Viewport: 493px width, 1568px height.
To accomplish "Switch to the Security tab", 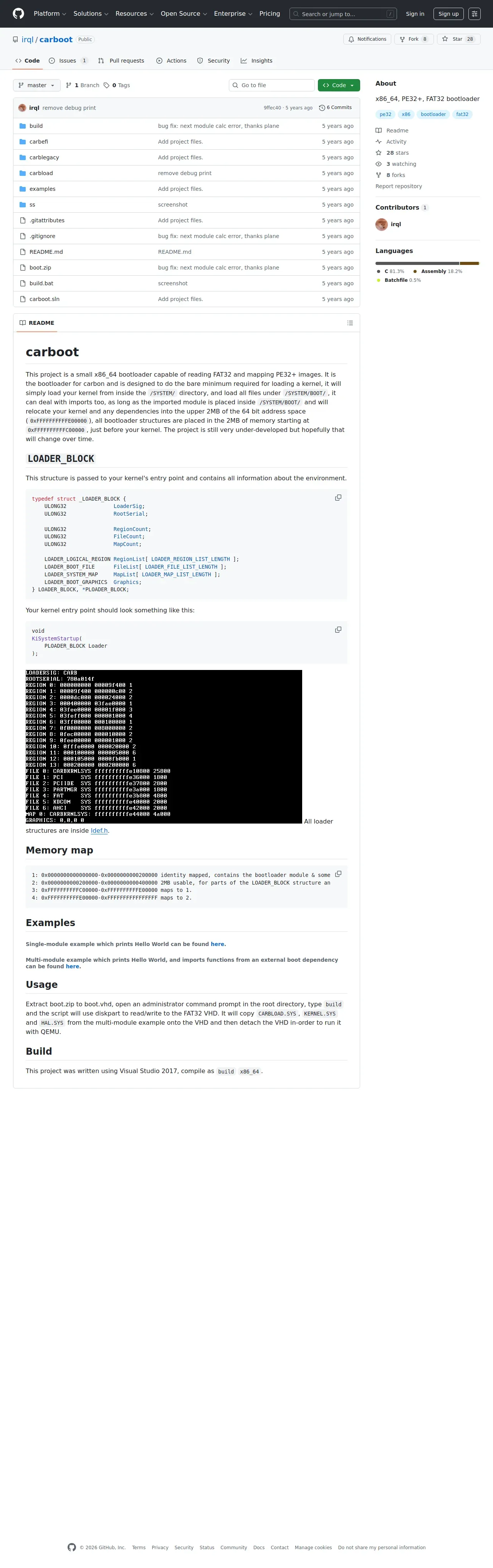I will pos(213,61).
